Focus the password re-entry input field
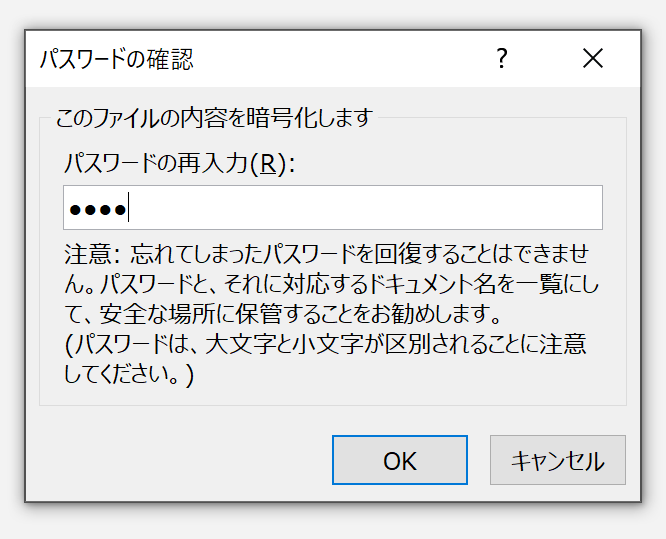 coord(333,208)
